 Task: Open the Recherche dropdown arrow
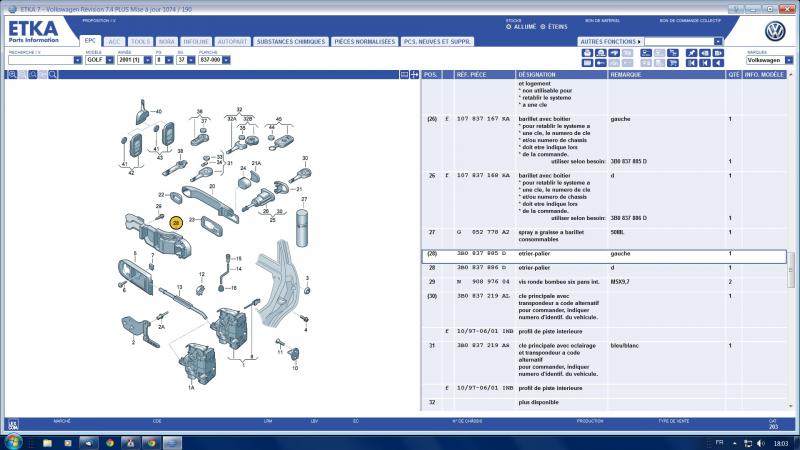(78, 60)
